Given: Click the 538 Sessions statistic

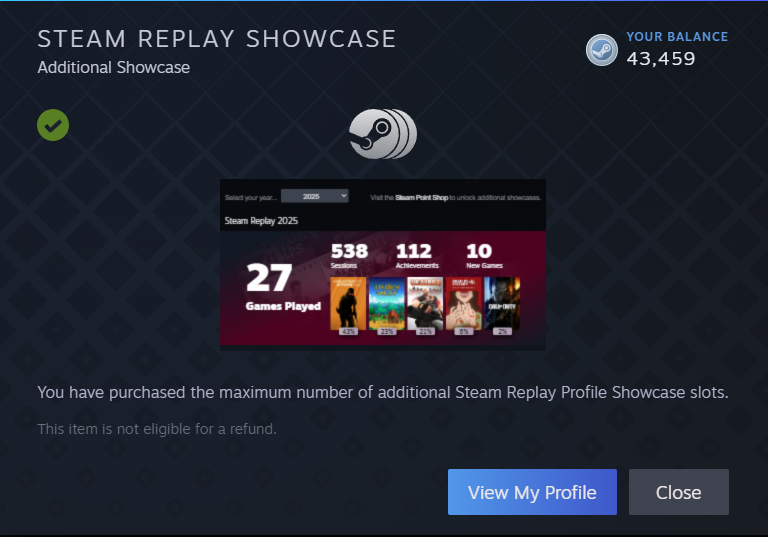Looking at the screenshot, I should (x=349, y=256).
